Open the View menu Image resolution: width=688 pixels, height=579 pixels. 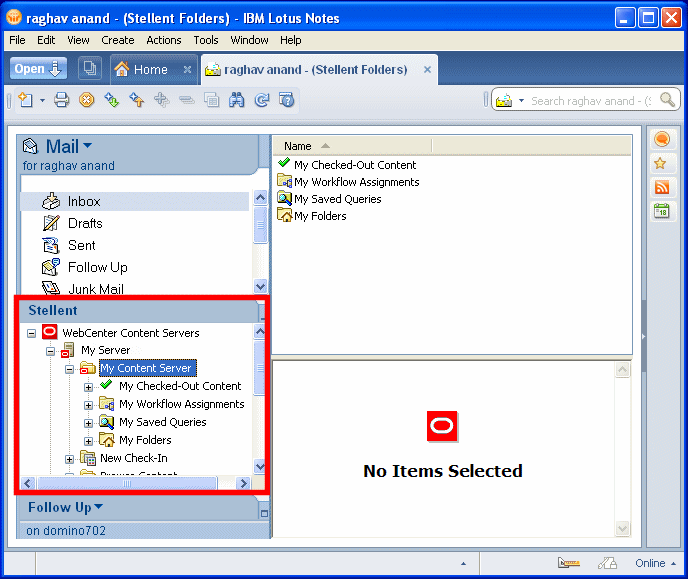(78, 40)
